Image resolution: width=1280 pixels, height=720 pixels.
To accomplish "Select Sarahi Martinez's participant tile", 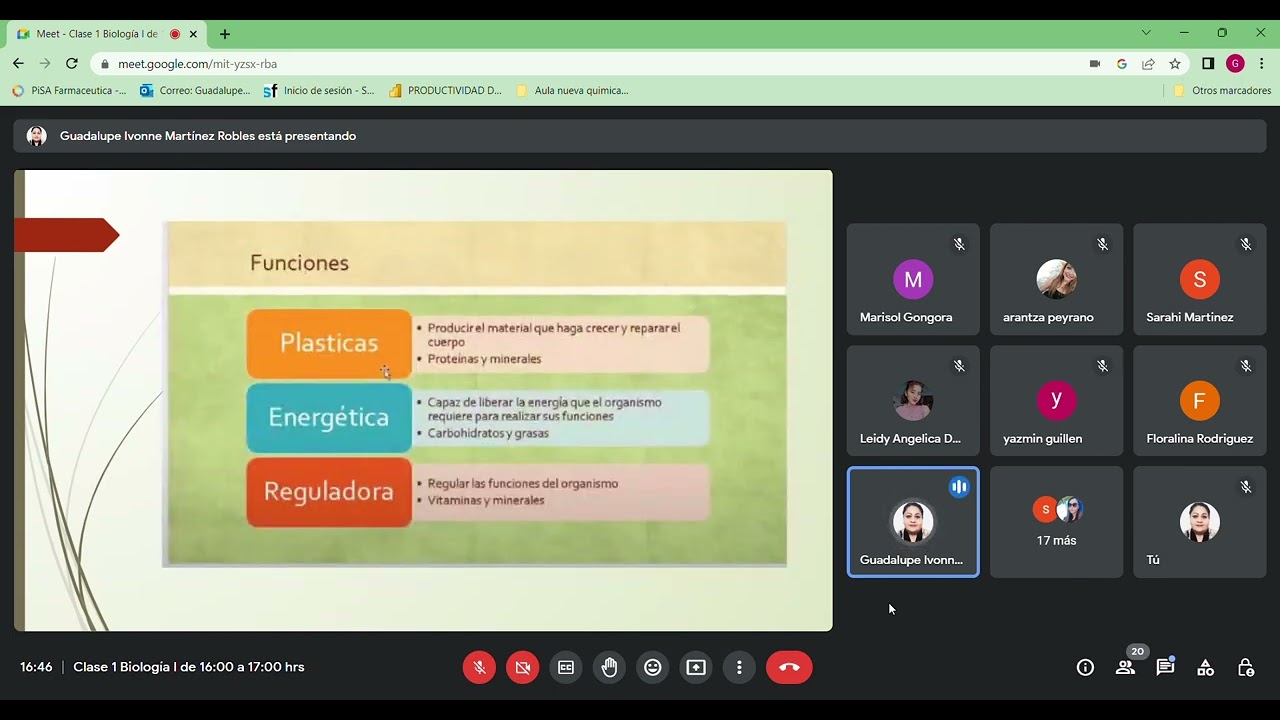I will coord(1199,279).
